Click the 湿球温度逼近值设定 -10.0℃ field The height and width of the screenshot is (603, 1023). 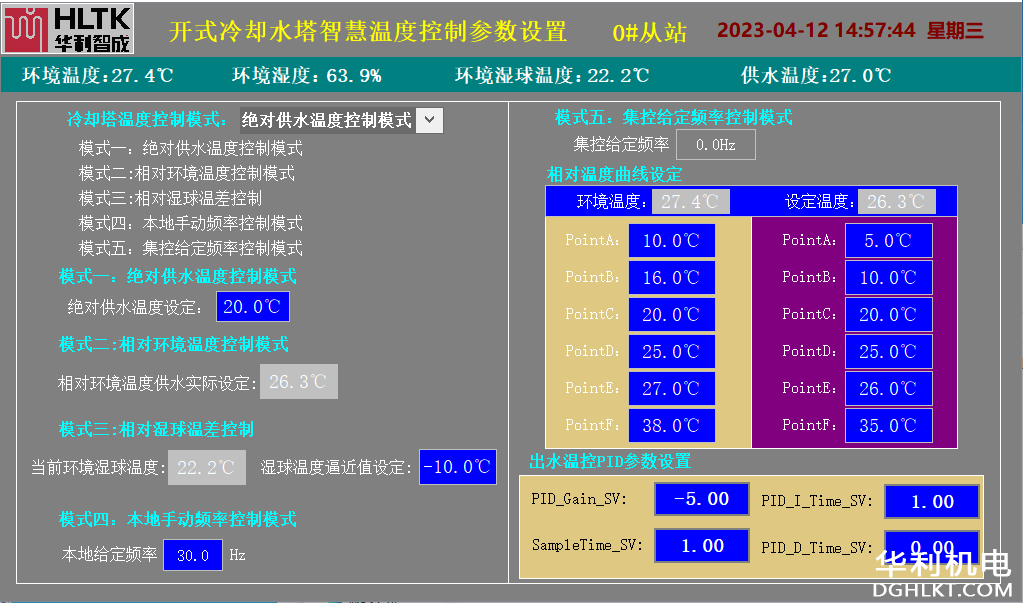tap(457, 467)
